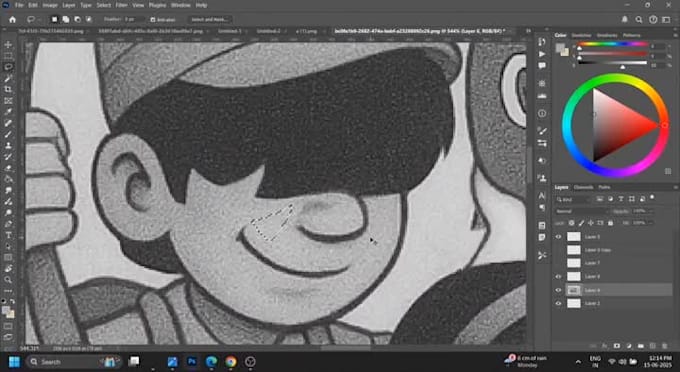
Task: Select the Paint Bucket tool
Action: tap(8, 179)
